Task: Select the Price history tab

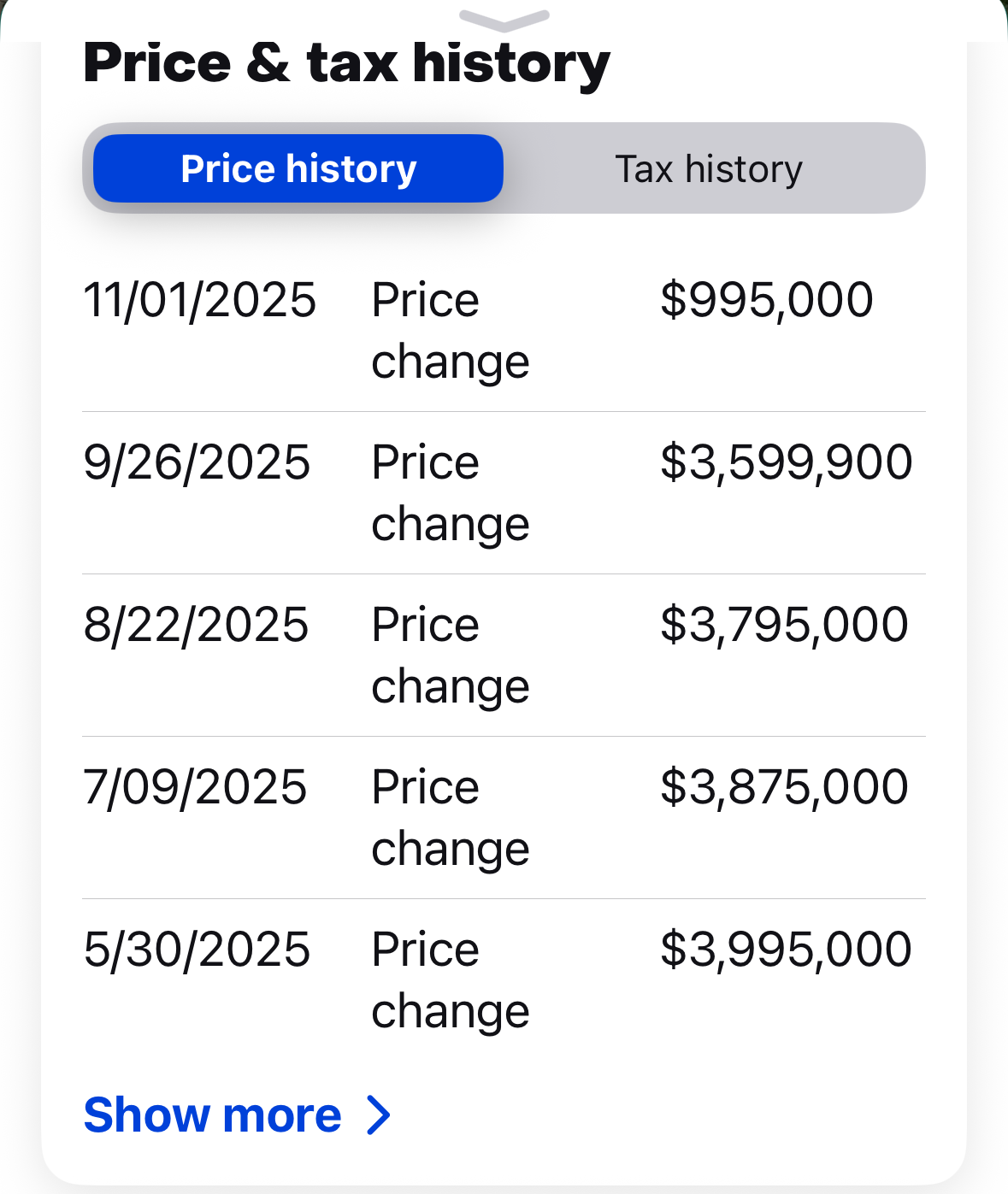Action: pos(298,169)
